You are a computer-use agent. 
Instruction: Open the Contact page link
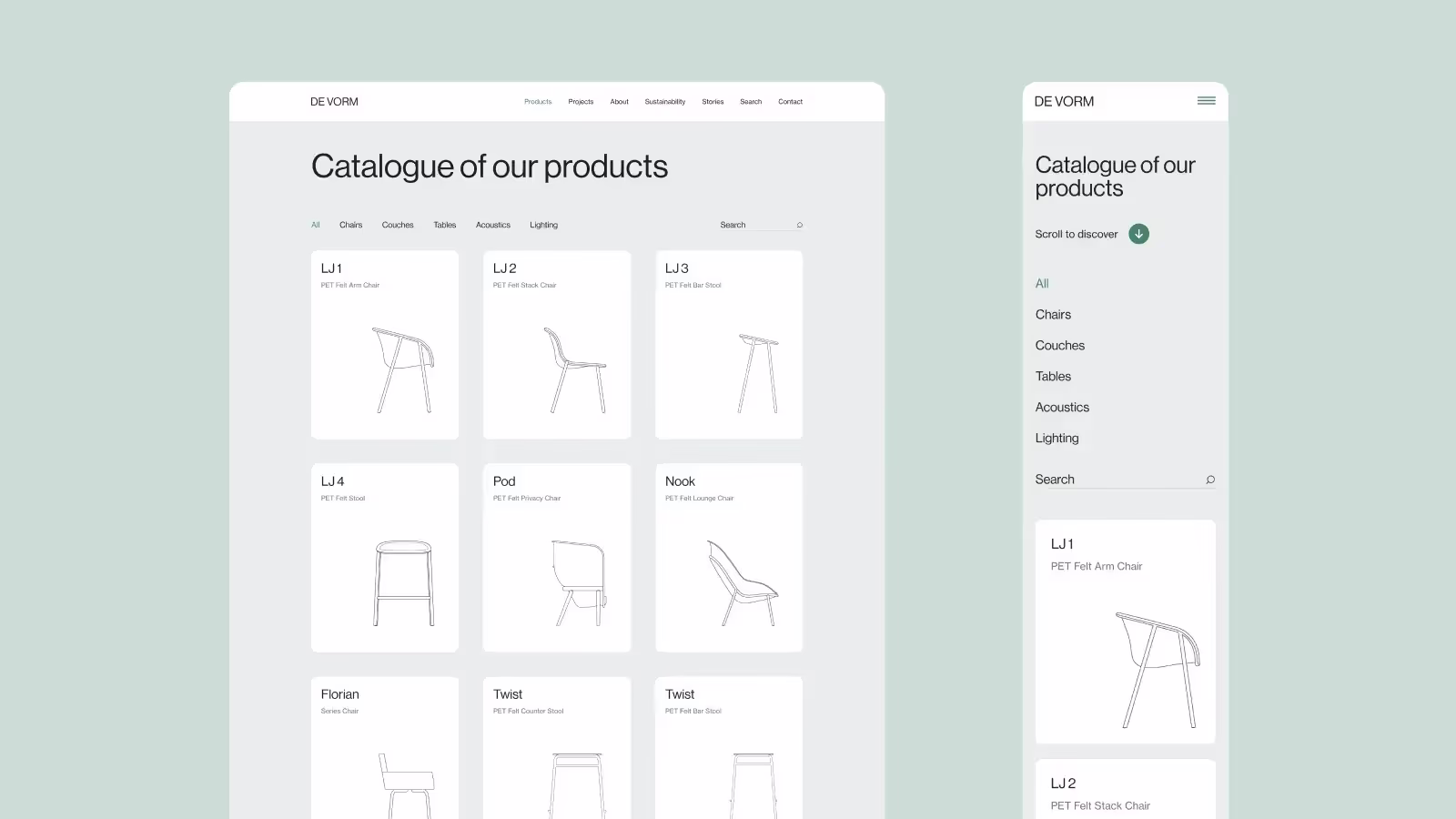[790, 102]
